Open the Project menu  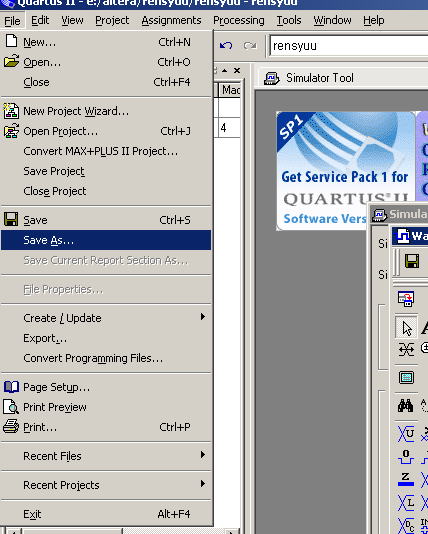112,20
